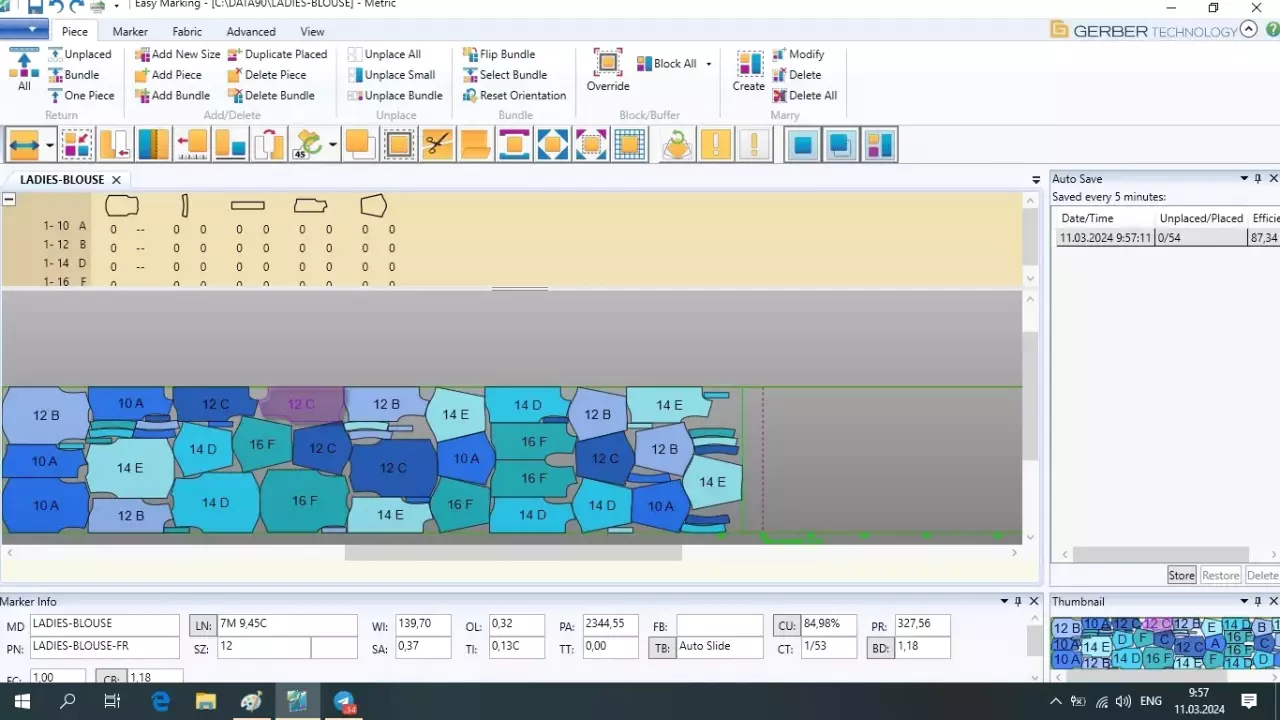1280x720 pixels.
Task: Expand the dropdown beside the 45 rotate tool
Action: click(333, 145)
